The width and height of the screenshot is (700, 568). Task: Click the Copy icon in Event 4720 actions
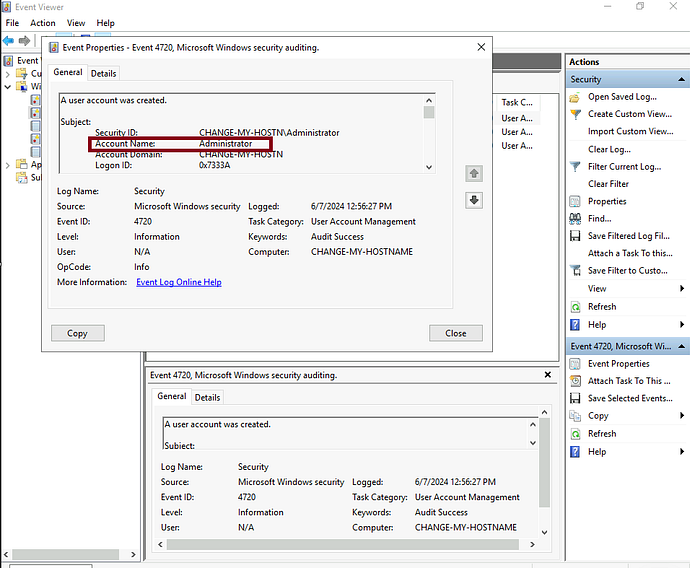click(575, 416)
